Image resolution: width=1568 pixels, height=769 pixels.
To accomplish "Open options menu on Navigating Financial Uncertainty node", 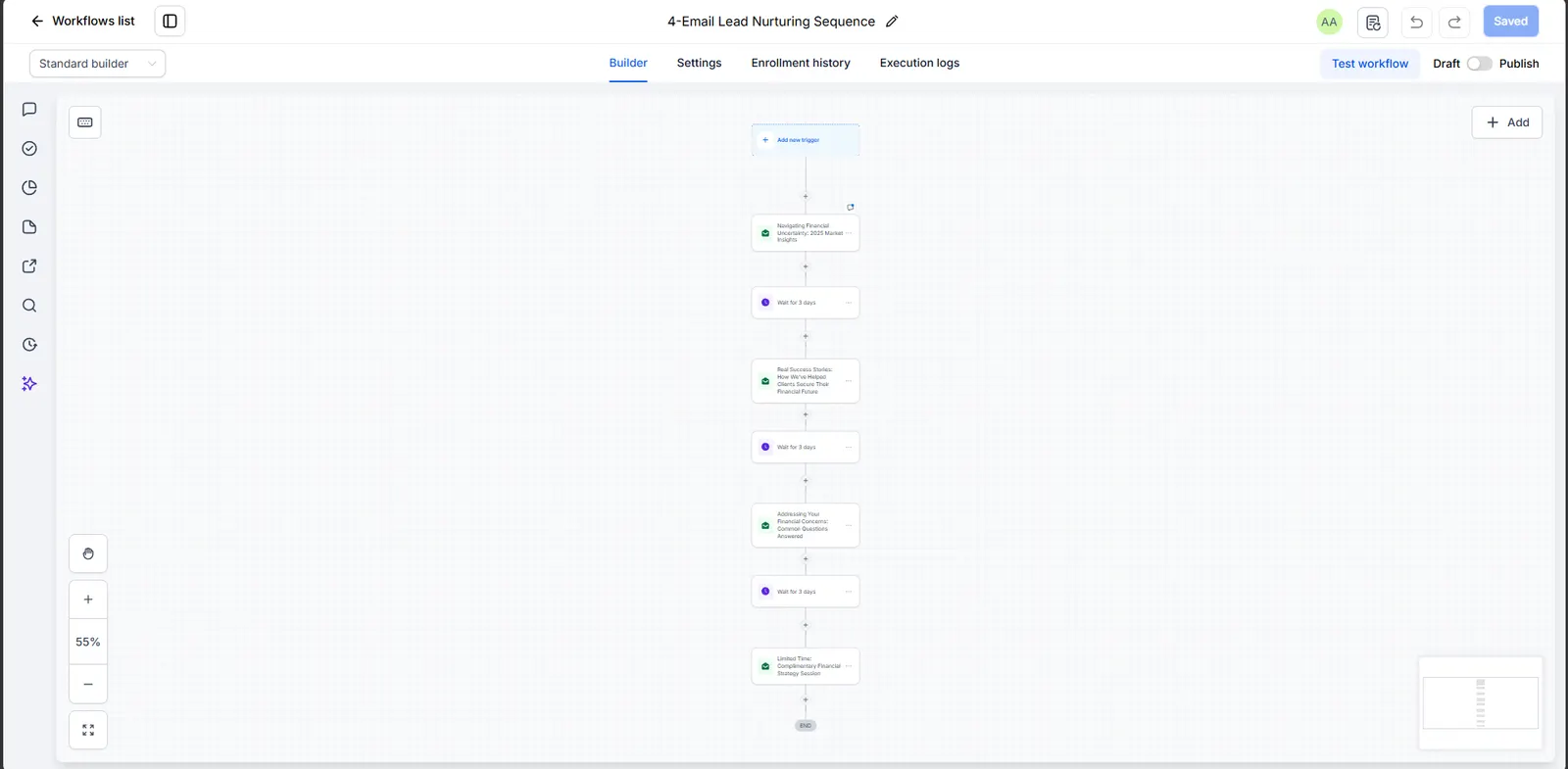I will pos(849,233).
